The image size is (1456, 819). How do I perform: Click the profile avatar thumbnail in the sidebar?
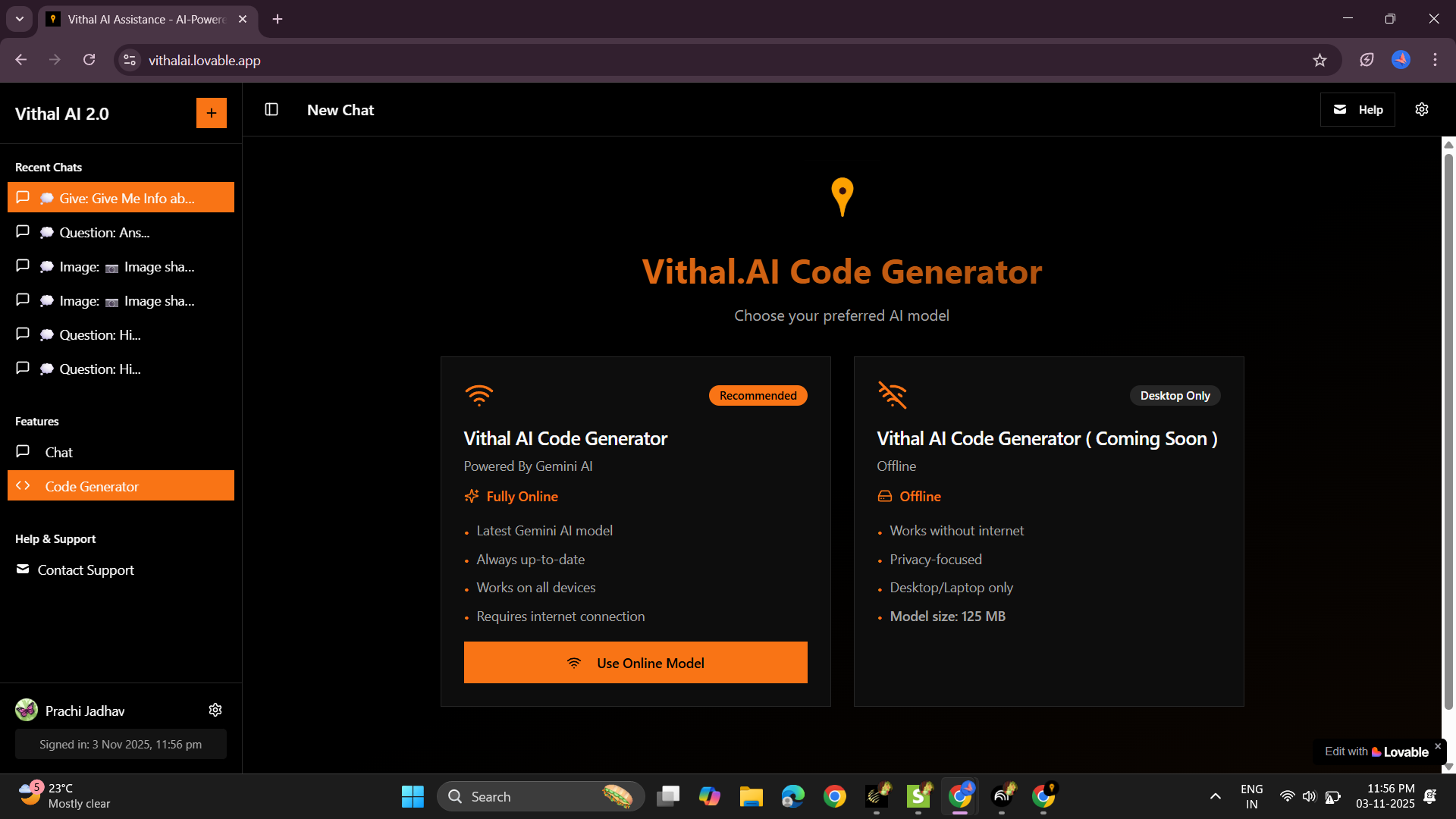(26, 710)
